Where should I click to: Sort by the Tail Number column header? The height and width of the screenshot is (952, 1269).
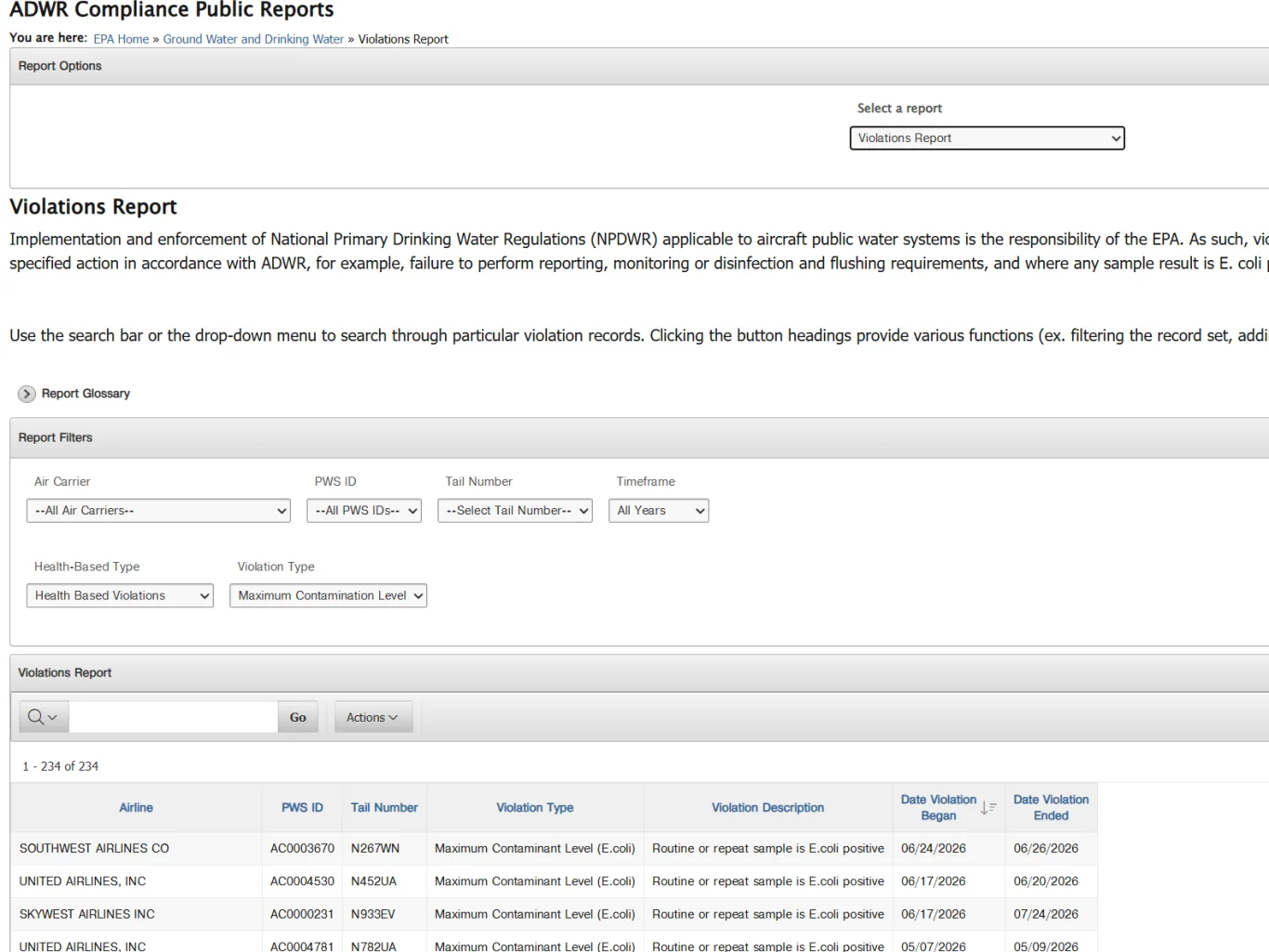(x=384, y=808)
